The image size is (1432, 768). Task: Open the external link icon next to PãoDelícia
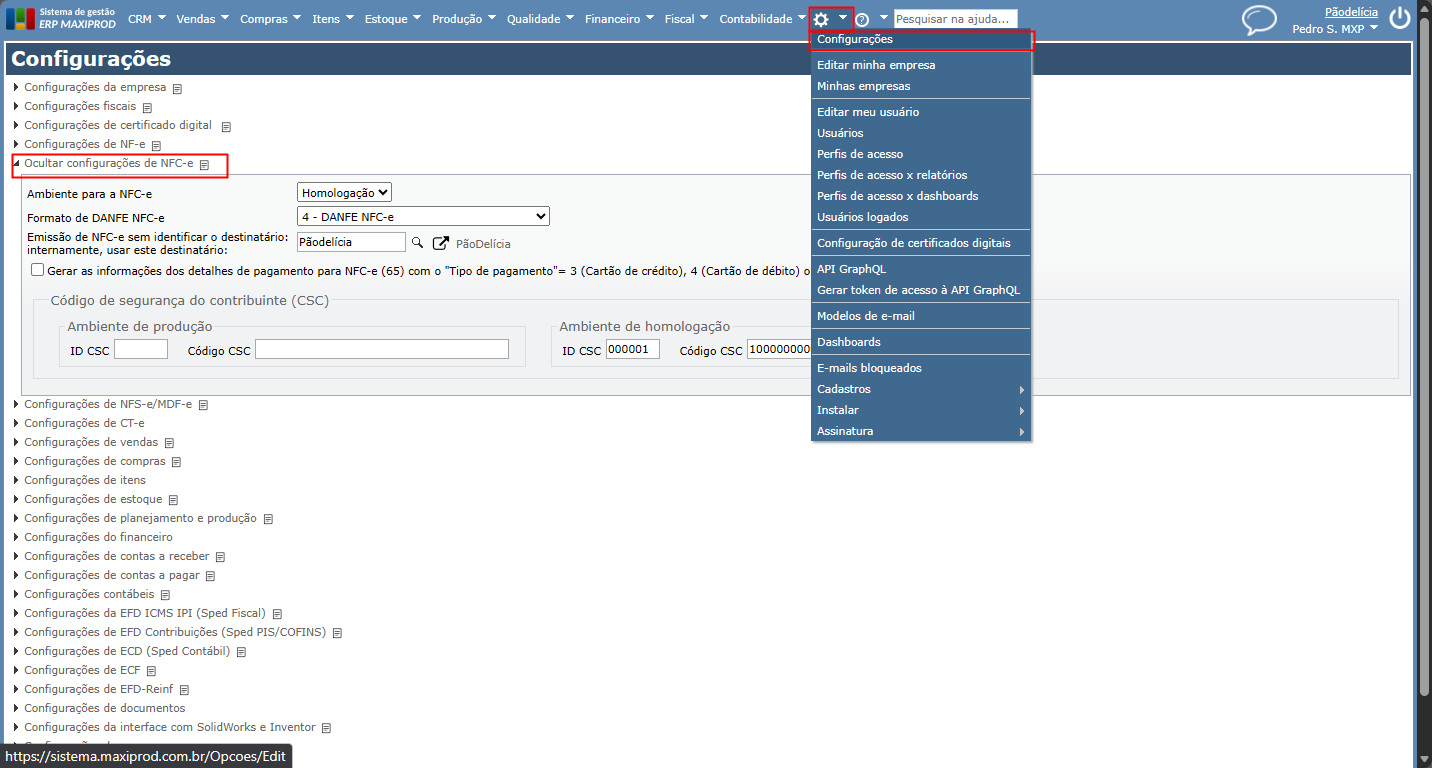click(440, 243)
